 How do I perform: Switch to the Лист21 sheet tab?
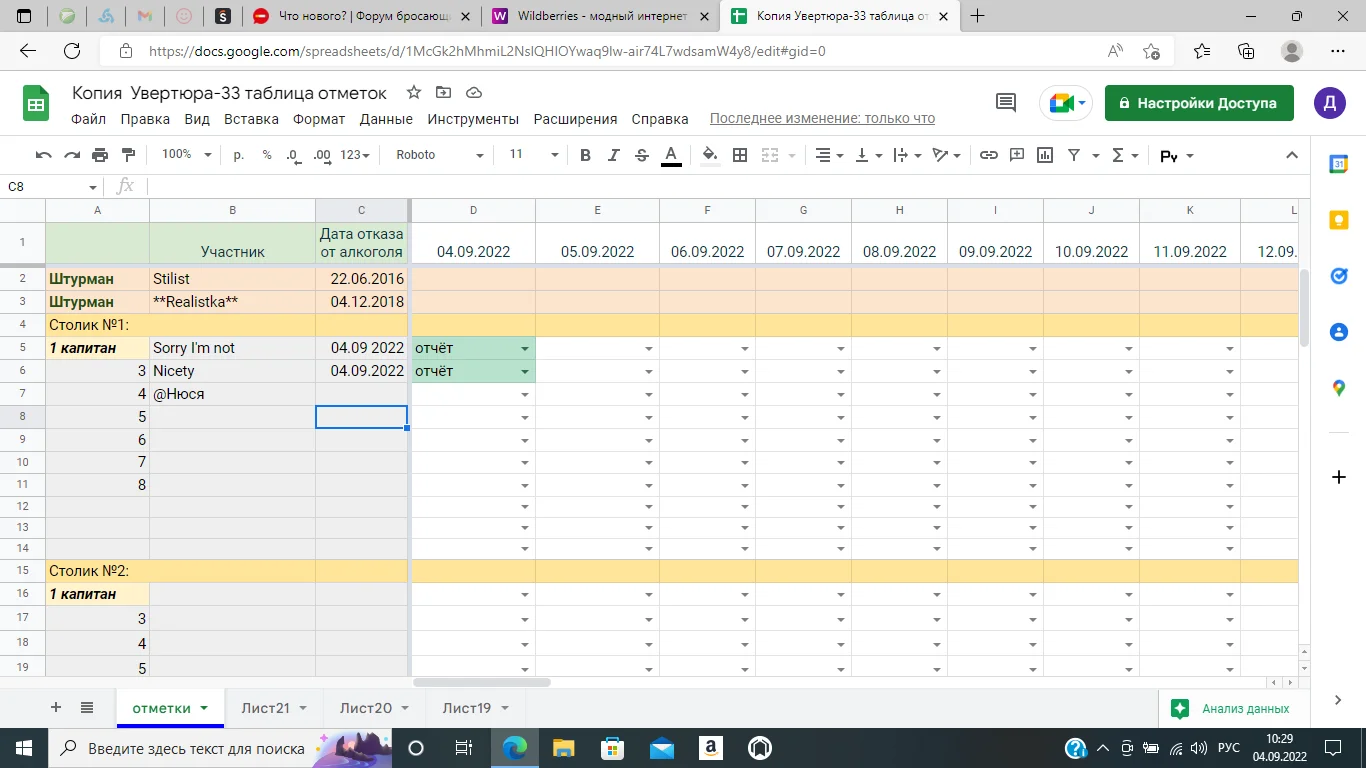[265, 708]
